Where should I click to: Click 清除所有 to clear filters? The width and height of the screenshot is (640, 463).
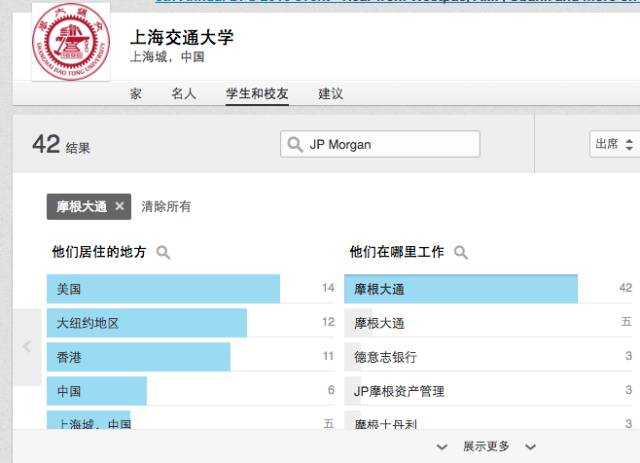coord(166,207)
